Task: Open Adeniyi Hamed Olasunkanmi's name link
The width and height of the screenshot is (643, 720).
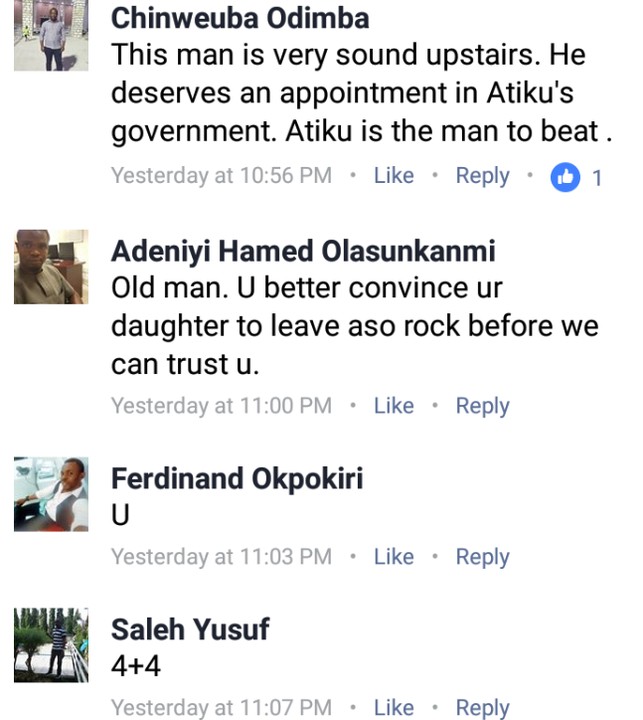Action: click(x=303, y=251)
